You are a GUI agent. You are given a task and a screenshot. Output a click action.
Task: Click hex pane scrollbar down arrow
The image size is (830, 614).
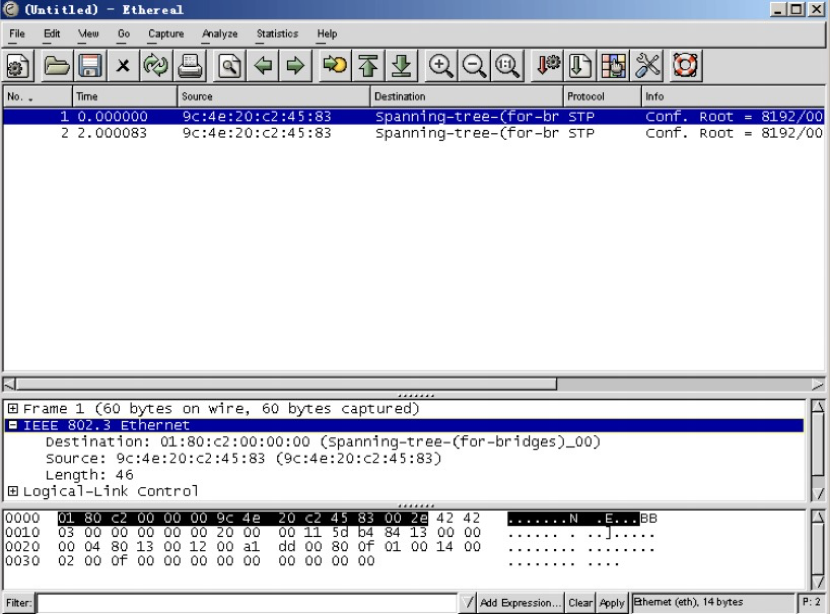pyautogui.click(x=818, y=581)
